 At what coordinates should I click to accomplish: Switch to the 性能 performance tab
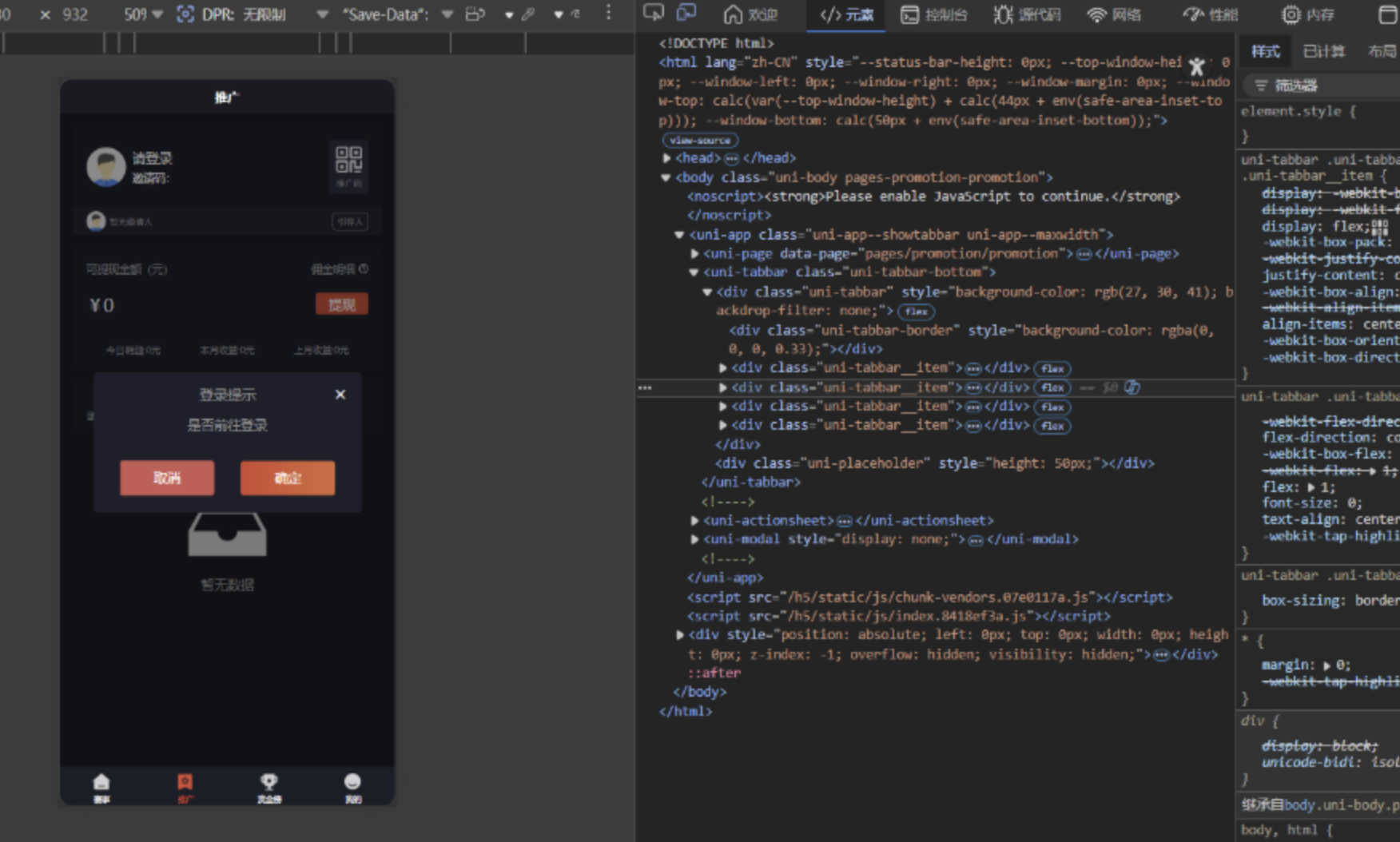pyautogui.click(x=1210, y=14)
